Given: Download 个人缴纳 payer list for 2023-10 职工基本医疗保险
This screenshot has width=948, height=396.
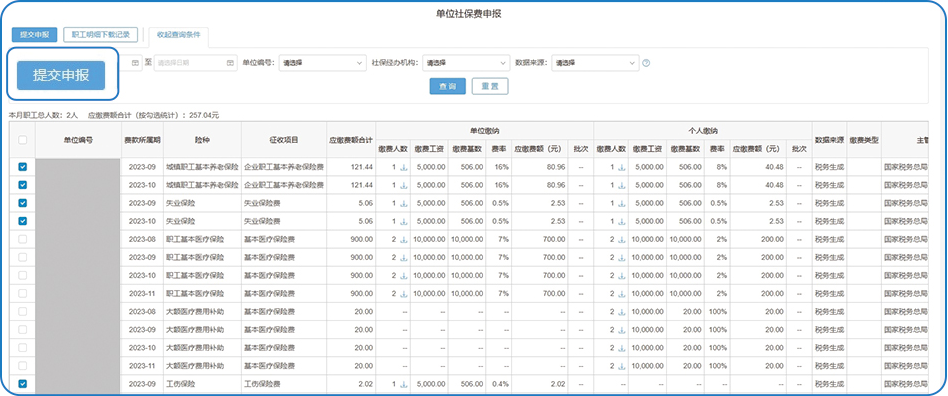Looking at the screenshot, I should point(622,276).
